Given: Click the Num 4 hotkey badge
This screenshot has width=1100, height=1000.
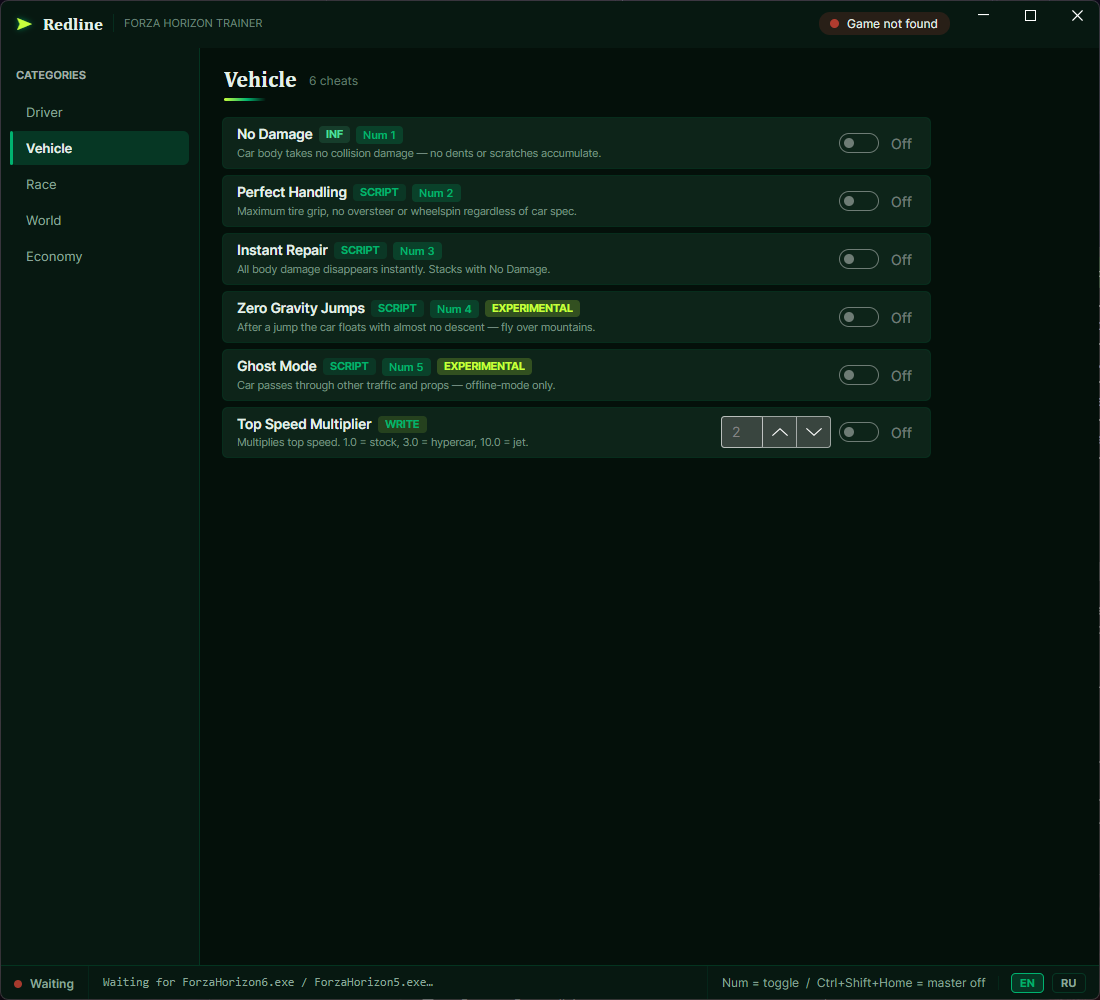Looking at the screenshot, I should click(x=454, y=309).
